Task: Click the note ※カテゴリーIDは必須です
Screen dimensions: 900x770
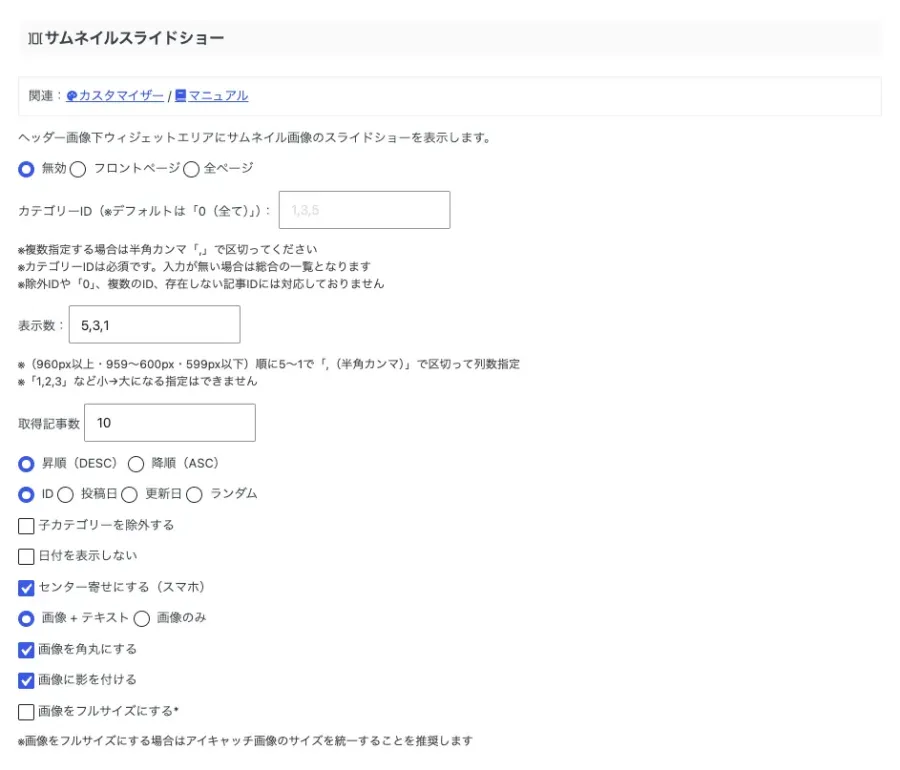Action: pyautogui.click(x=195, y=266)
